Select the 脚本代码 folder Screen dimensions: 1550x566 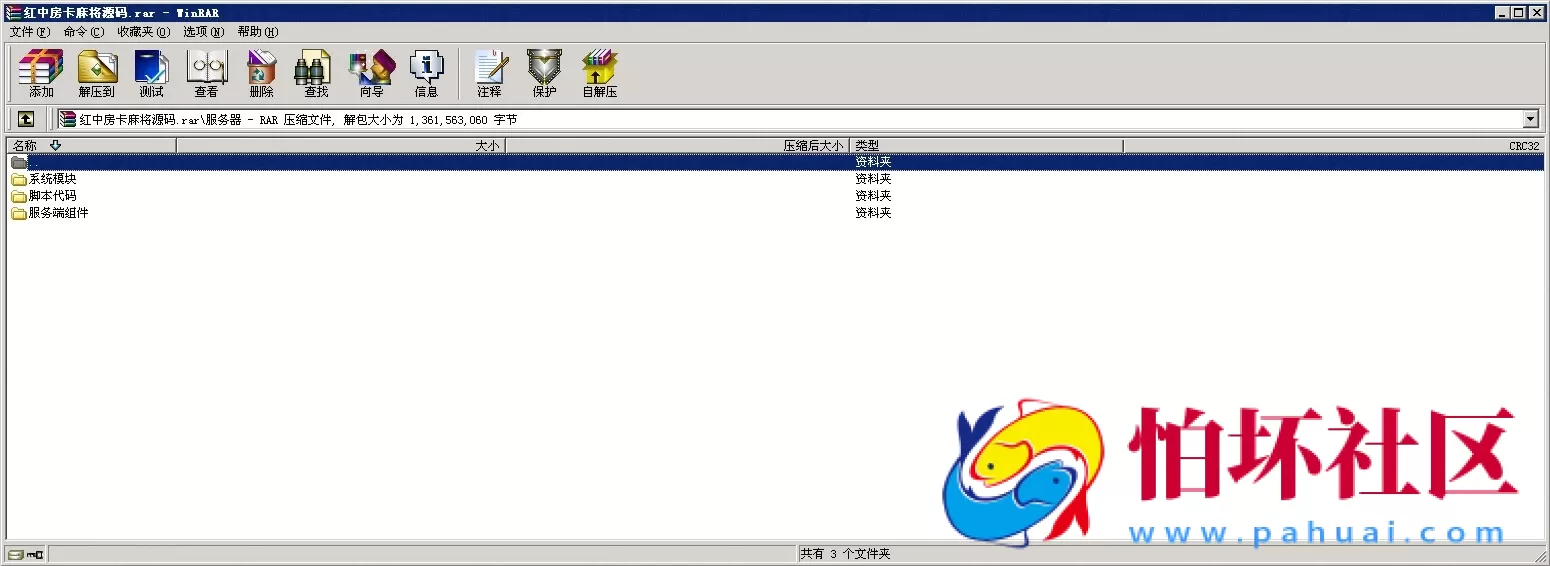(x=52, y=196)
